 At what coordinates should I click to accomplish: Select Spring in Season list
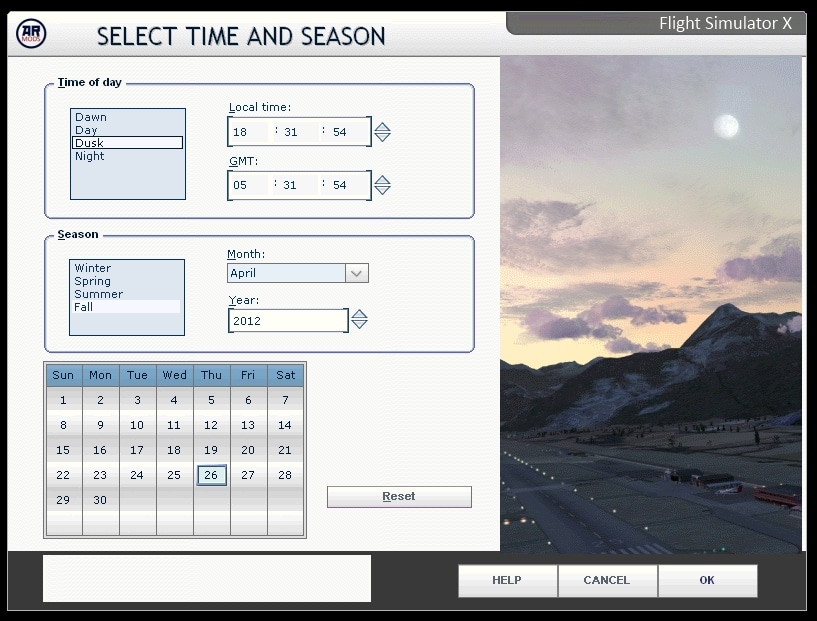tap(93, 281)
